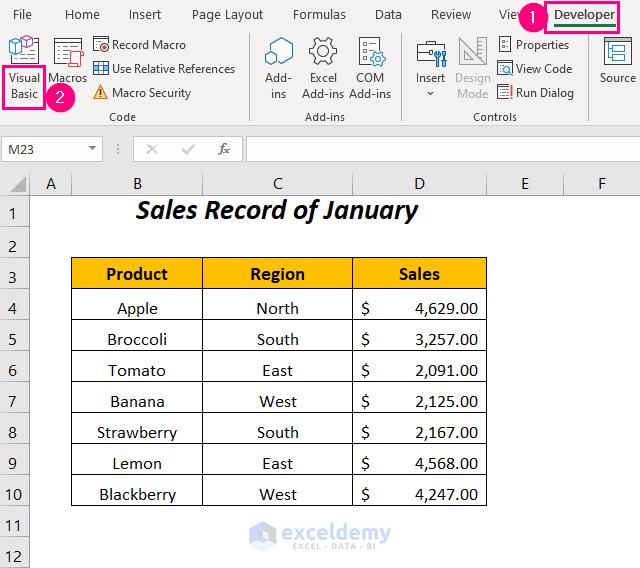Open the Page Layout tab

[227, 15]
